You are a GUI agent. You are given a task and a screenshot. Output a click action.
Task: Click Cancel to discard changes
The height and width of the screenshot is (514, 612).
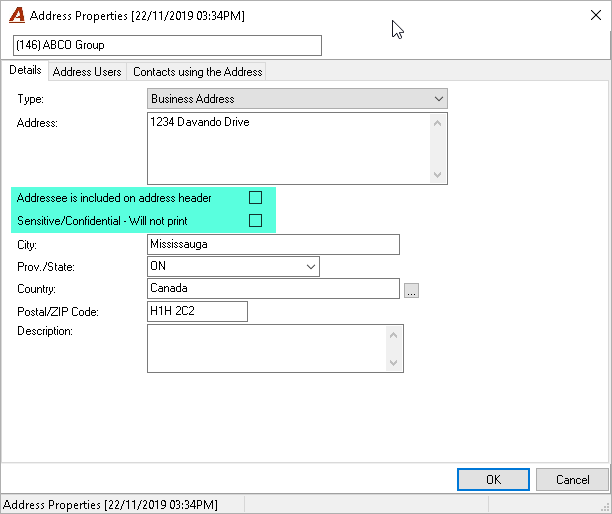pyautogui.click(x=573, y=479)
